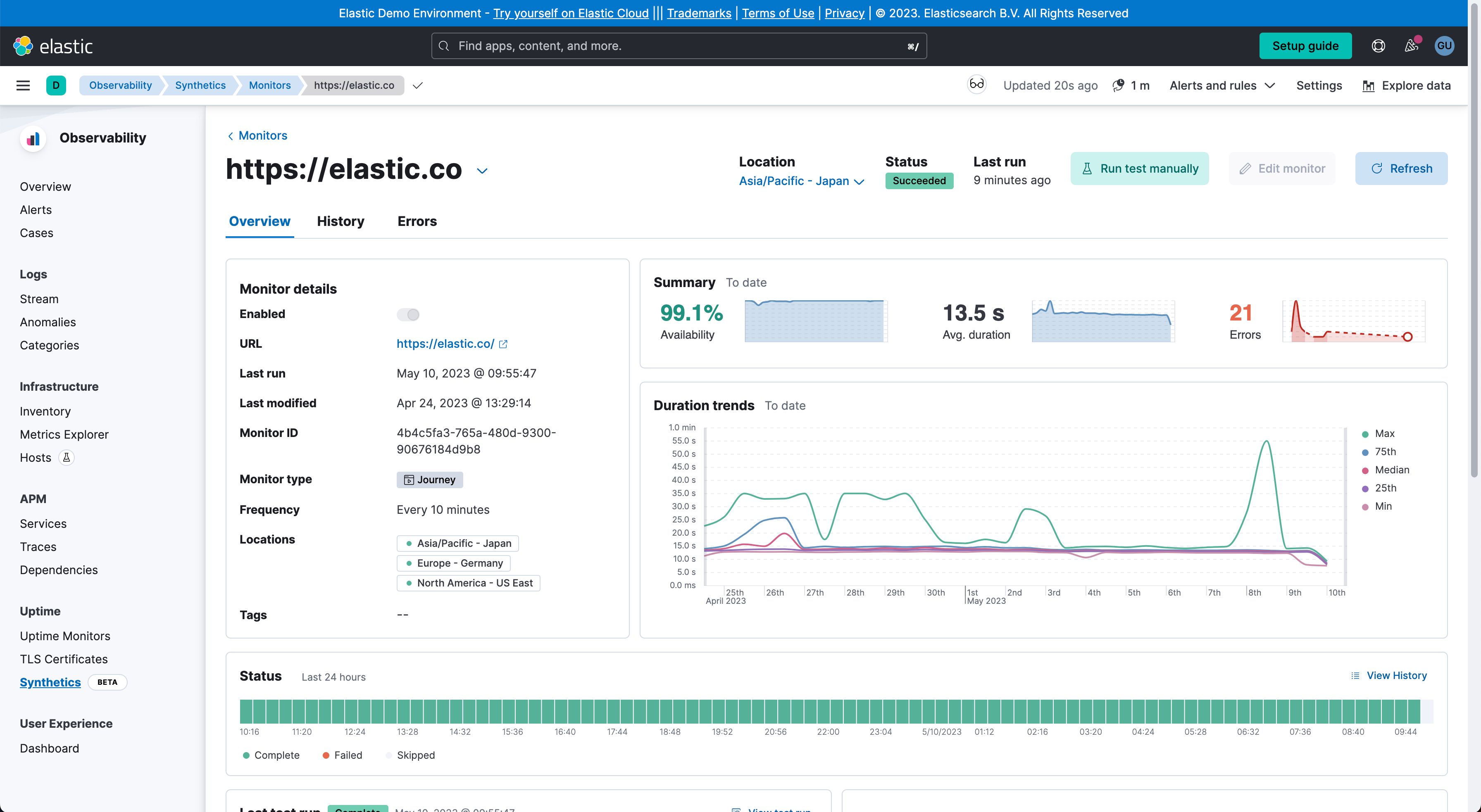Go to Synthetics breadcrumb

click(x=200, y=85)
